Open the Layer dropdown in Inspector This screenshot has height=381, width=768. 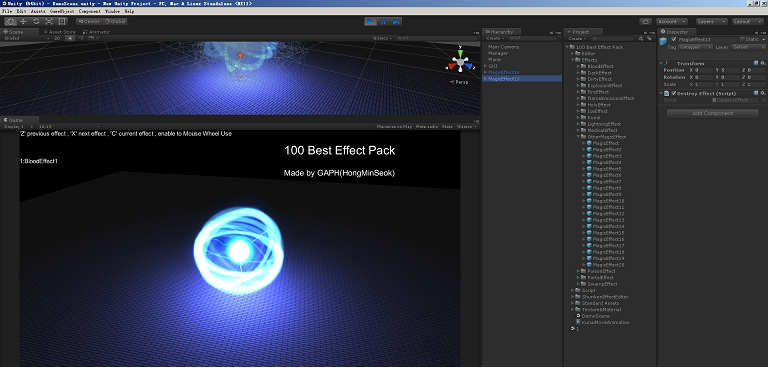point(748,48)
